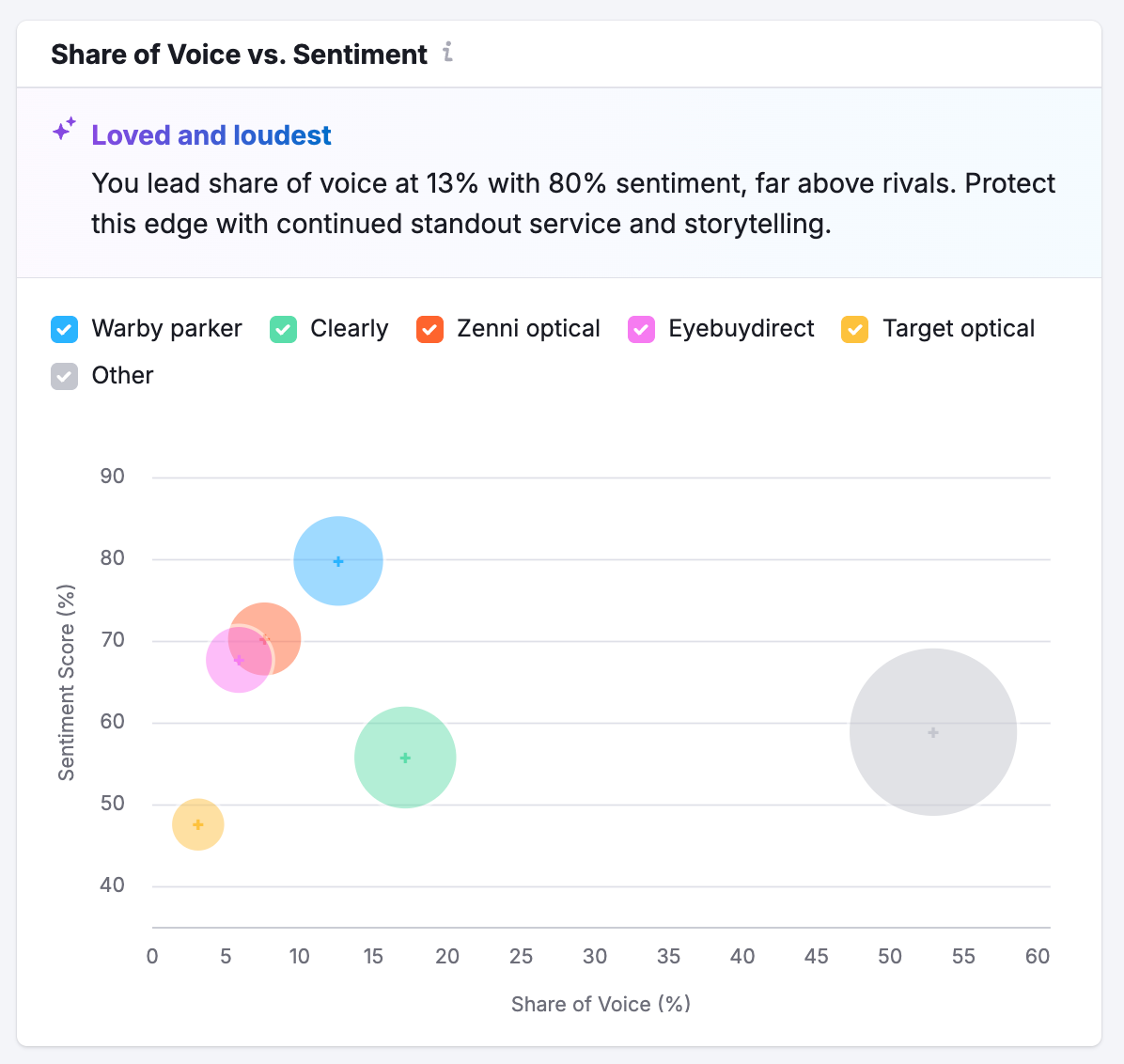Toggle off Zenni optical checkbox
The image size is (1124, 1064).
(429, 330)
